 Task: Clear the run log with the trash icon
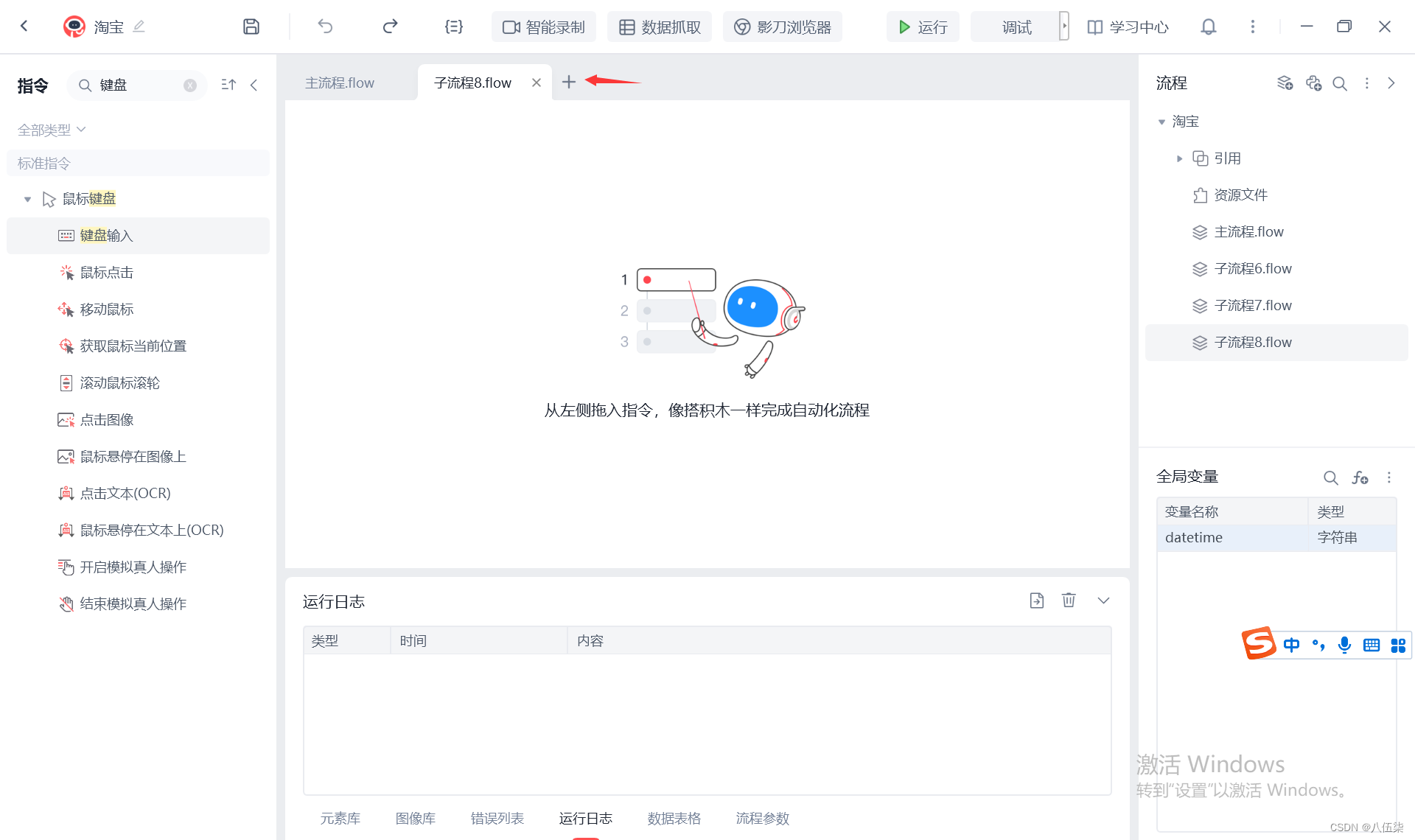pos(1069,601)
